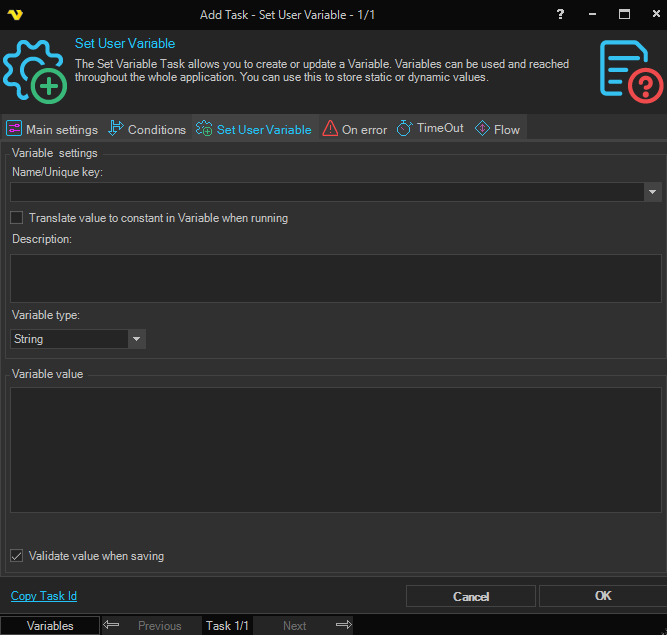Click the Cancel button

(x=470, y=596)
